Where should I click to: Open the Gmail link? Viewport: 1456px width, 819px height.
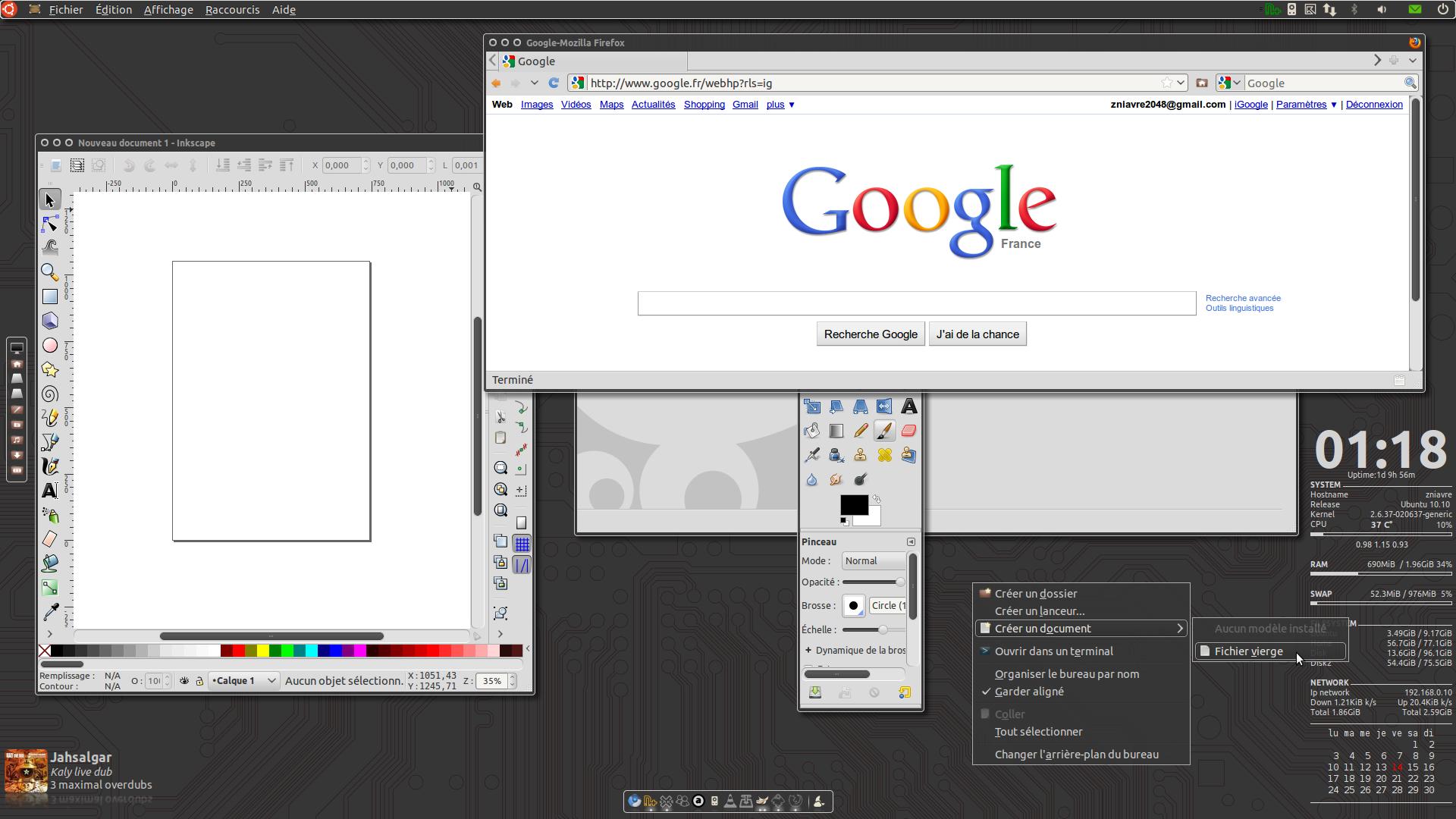coord(745,105)
